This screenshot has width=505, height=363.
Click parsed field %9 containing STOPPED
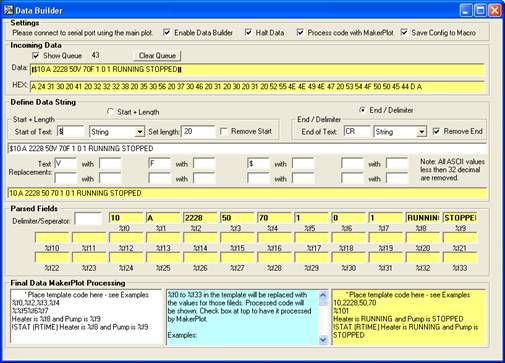460,218
